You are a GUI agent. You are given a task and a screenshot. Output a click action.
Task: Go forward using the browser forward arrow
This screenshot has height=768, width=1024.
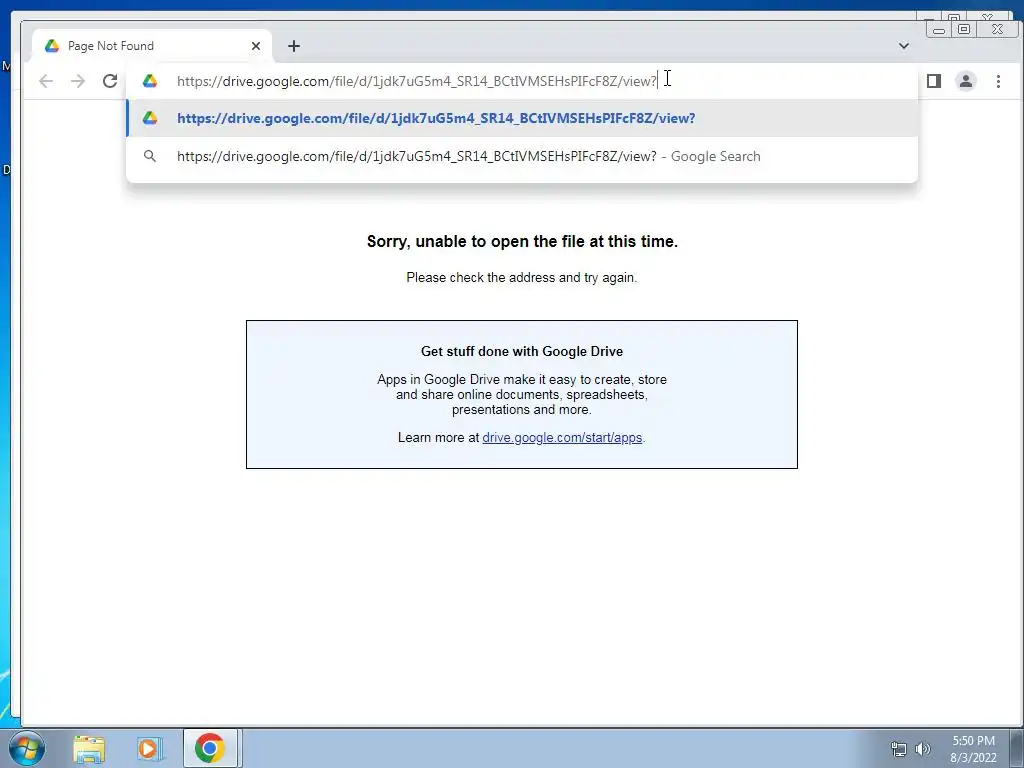pyautogui.click(x=78, y=81)
